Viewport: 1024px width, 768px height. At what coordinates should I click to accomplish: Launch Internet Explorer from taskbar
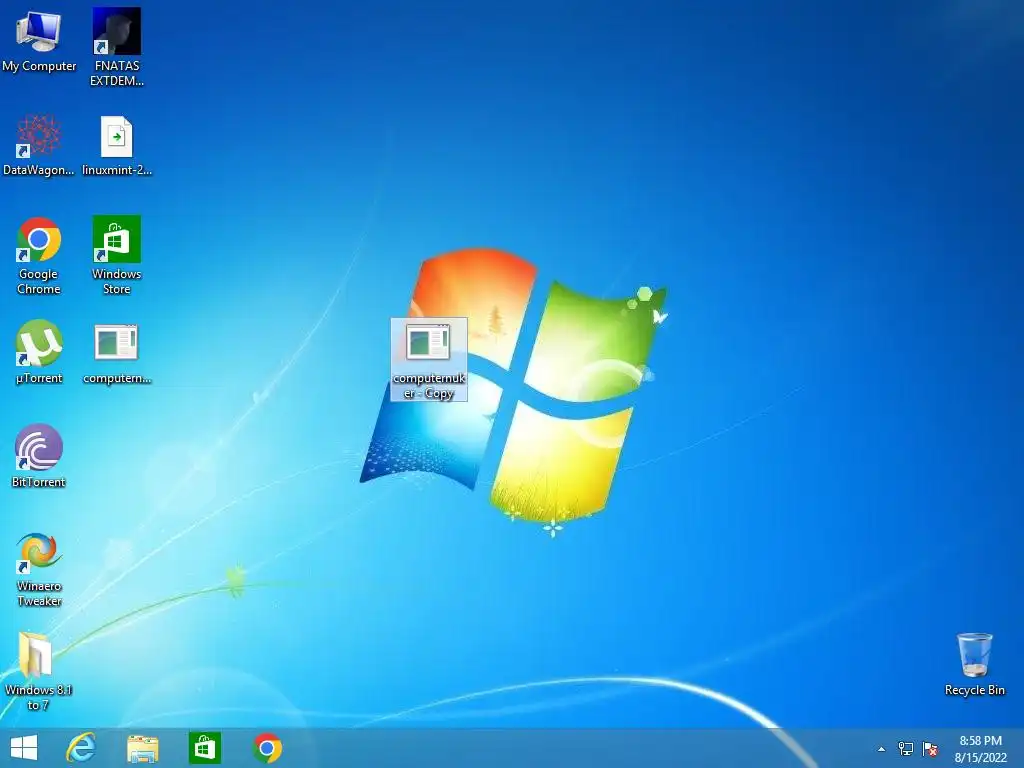[x=81, y=748]
